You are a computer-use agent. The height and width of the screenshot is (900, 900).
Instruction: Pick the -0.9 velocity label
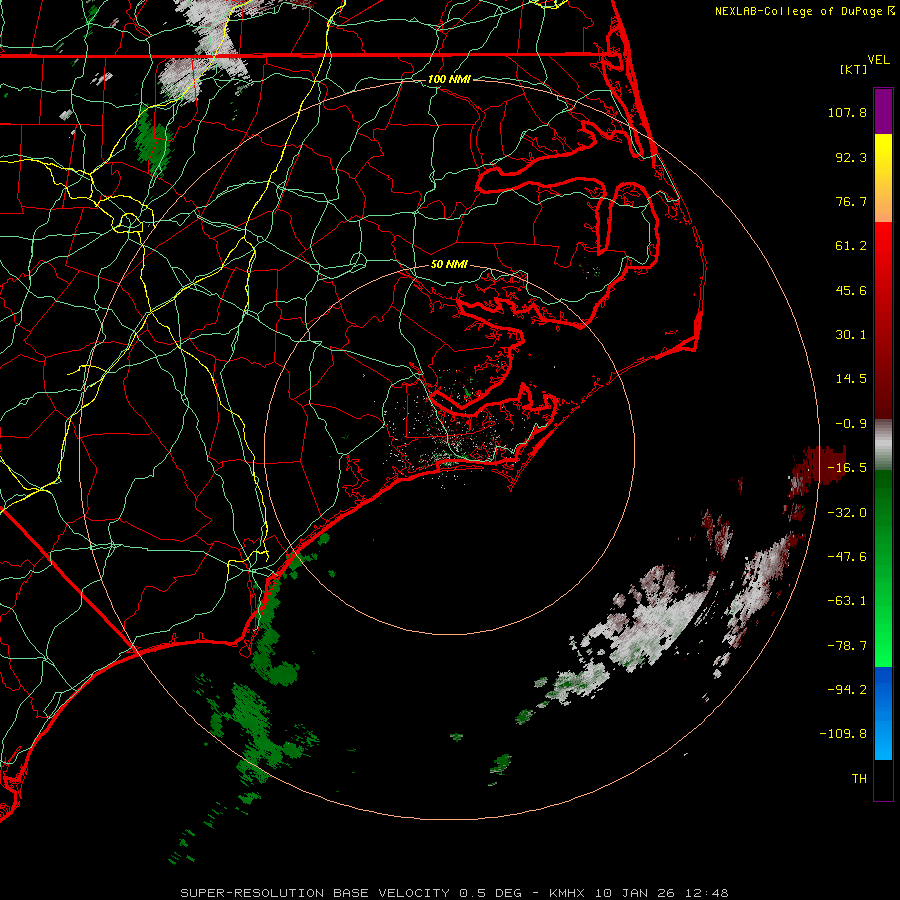tap(851, 424)
